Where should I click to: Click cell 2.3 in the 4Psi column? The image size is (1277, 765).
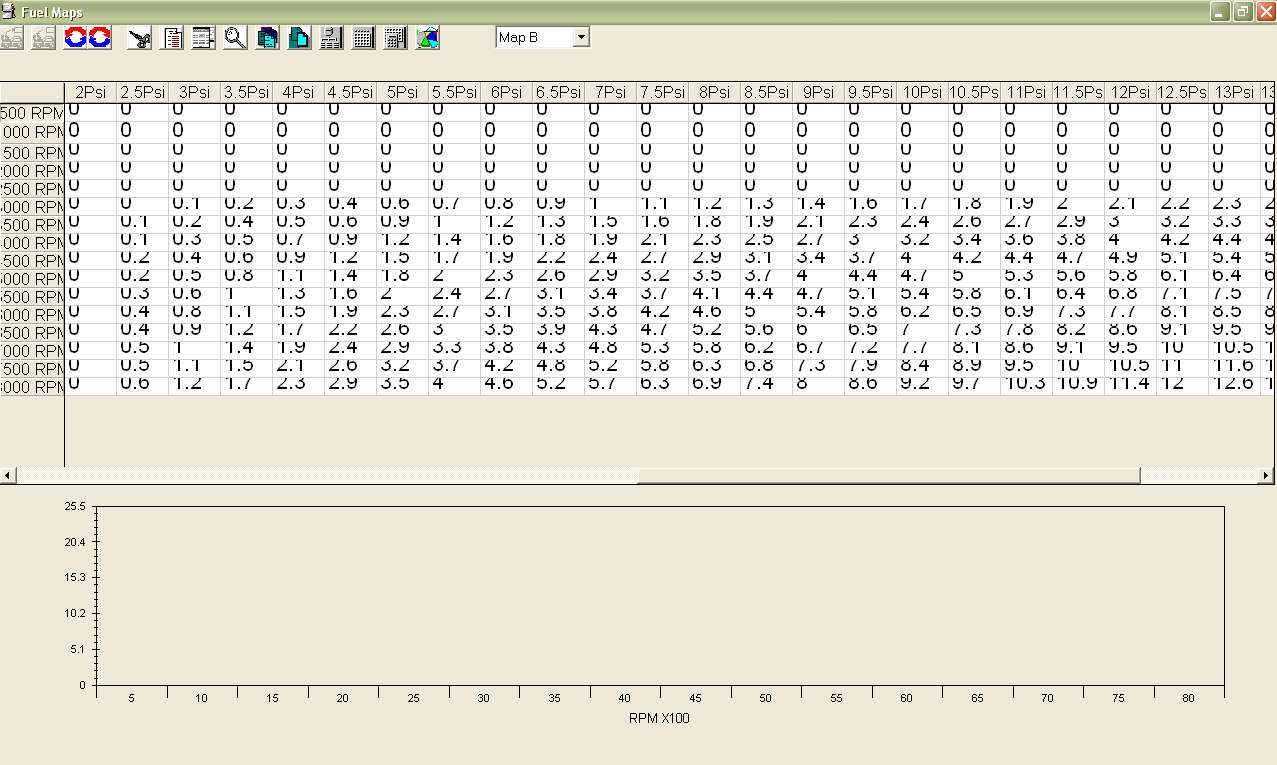[x=299, y=385]
